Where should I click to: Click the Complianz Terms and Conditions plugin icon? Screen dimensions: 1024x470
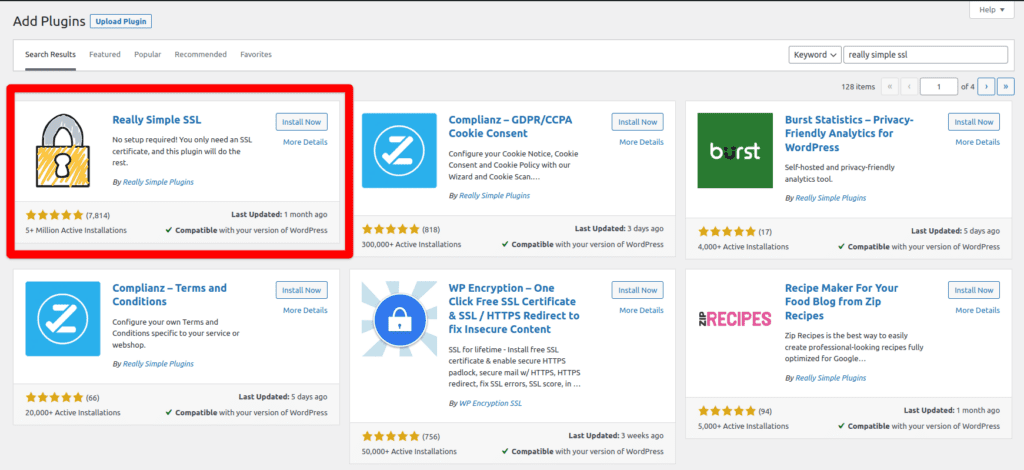tap(62, 319)
